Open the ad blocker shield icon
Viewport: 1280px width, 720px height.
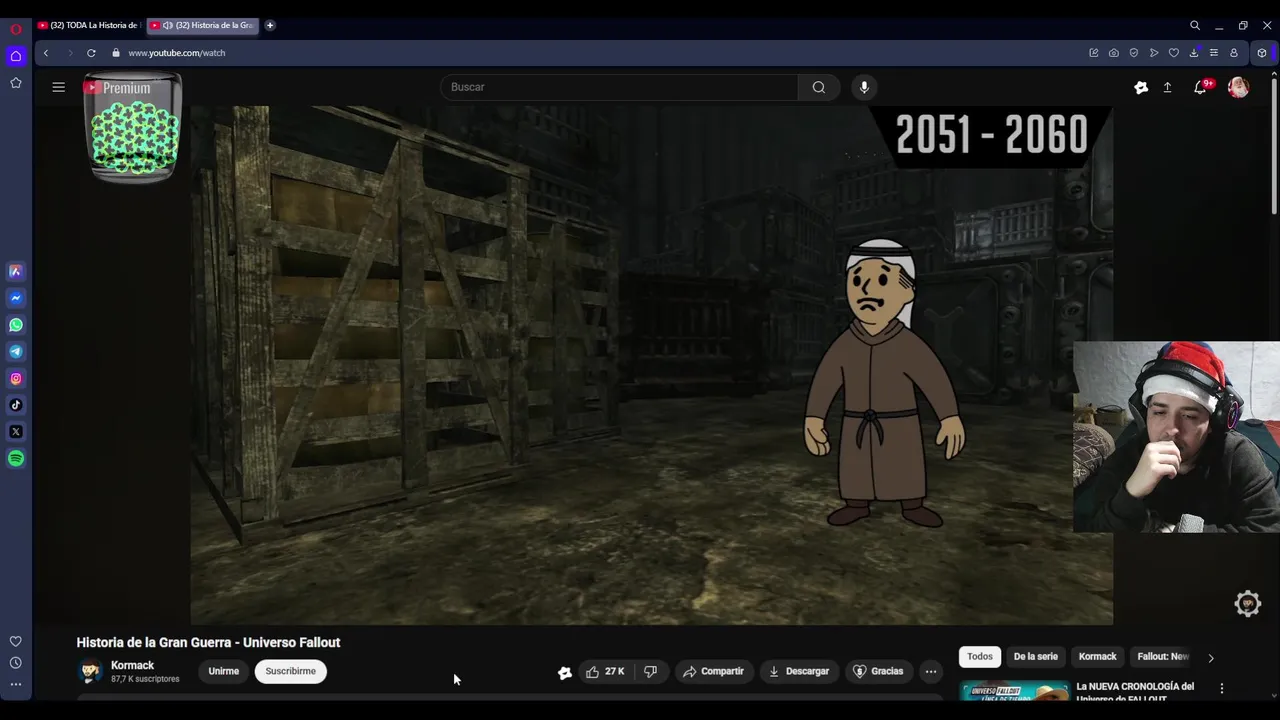click(1134, 53)
